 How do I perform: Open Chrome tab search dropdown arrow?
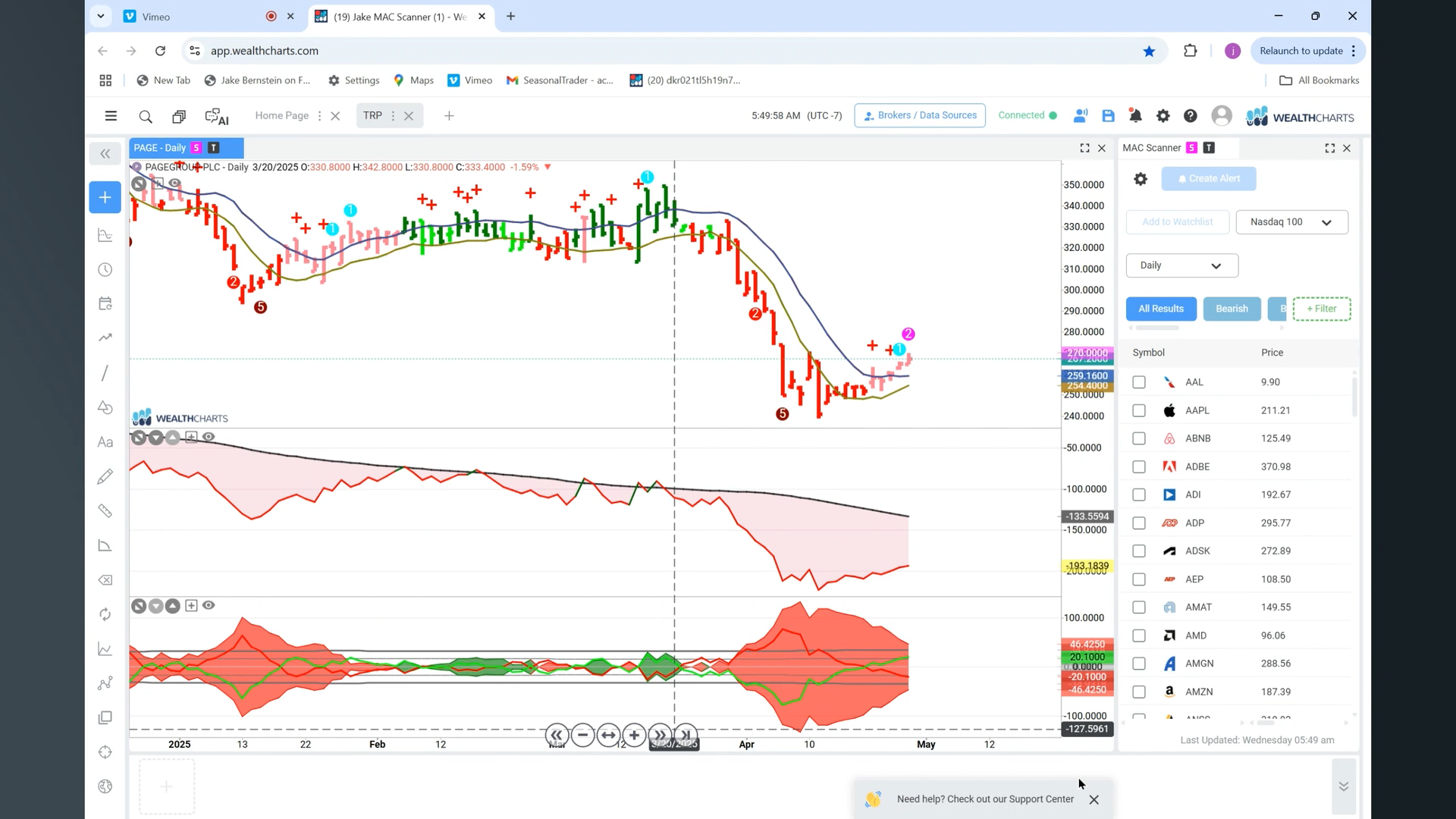pyautogui.click(x=100, y=16)
